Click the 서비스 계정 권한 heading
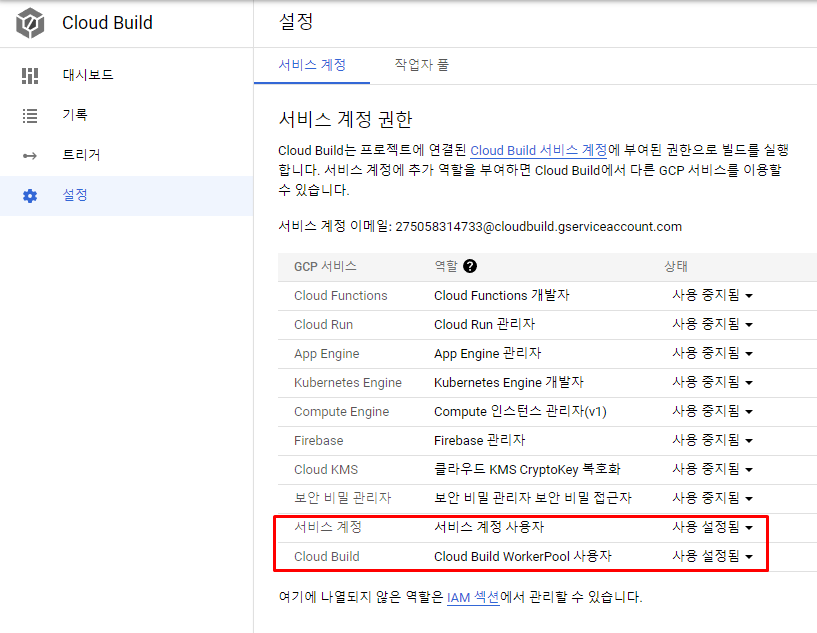The width and height of the screenshot is (817, 633). pyautogui.click(x=345, y=119)
